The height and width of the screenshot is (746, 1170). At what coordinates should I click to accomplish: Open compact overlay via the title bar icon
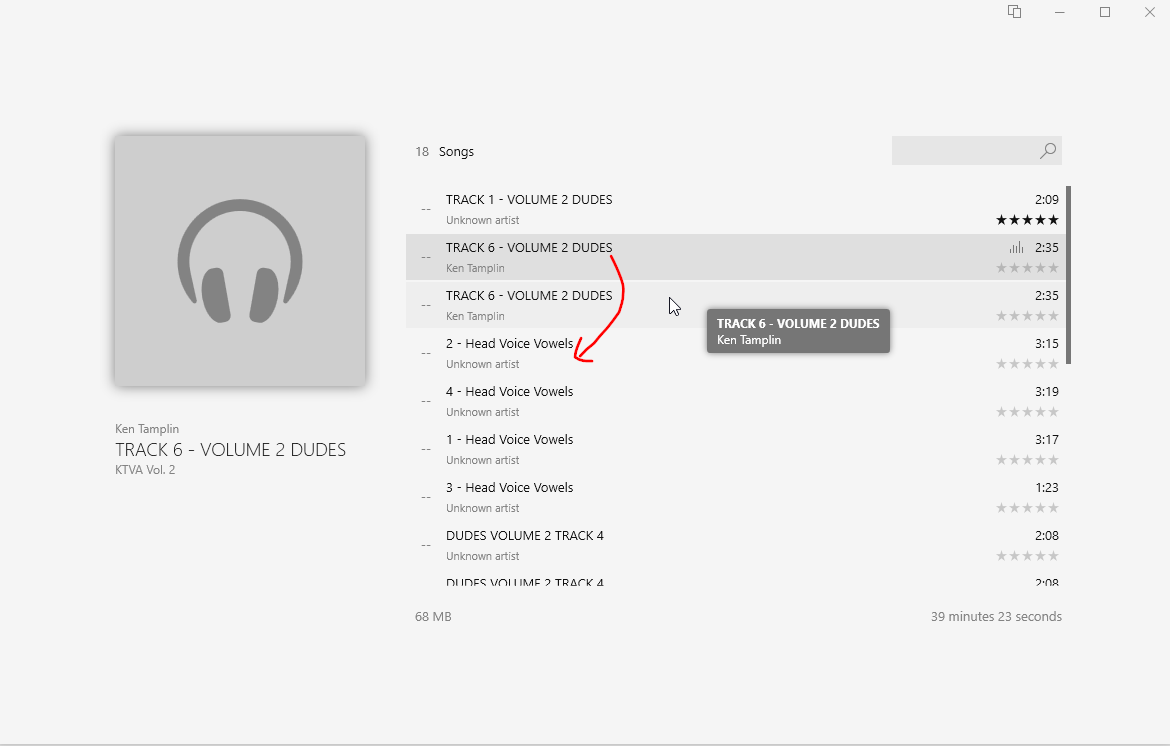click(1014, 12)
